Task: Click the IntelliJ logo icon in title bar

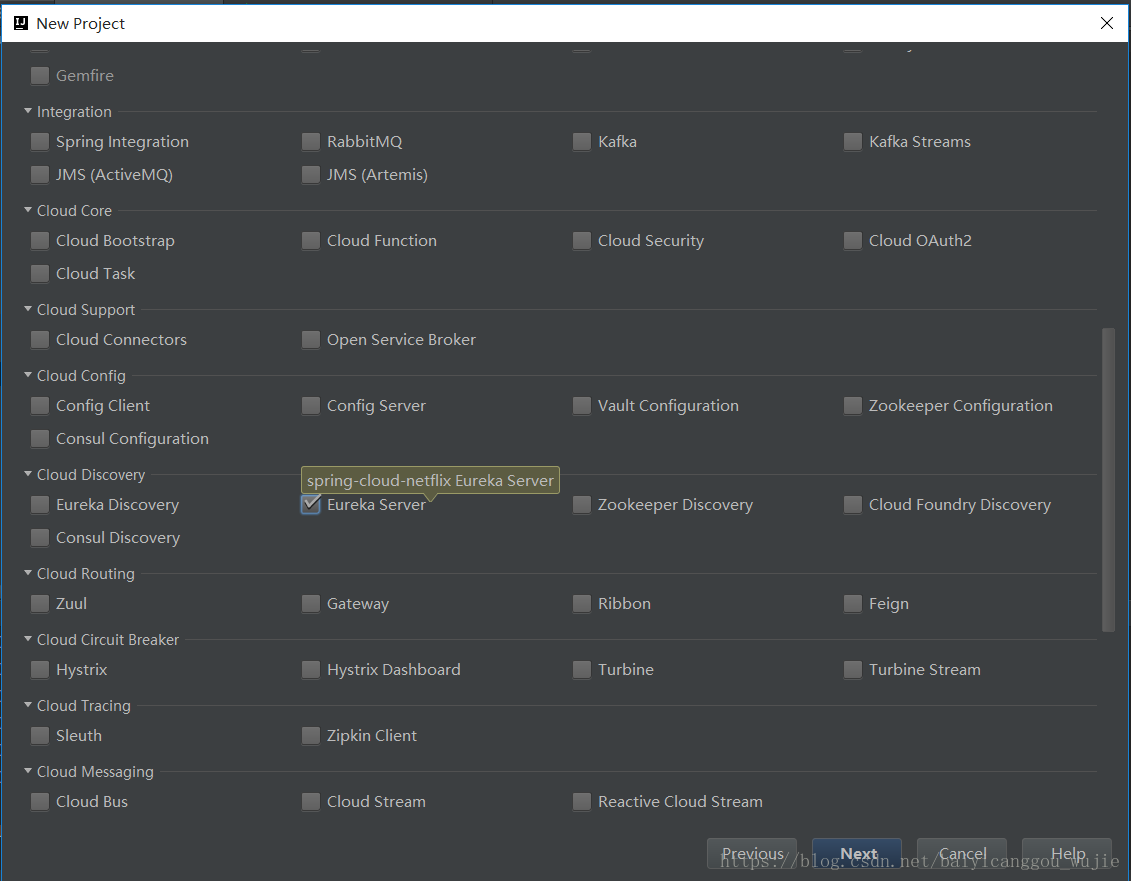Action: pos(21,23)
